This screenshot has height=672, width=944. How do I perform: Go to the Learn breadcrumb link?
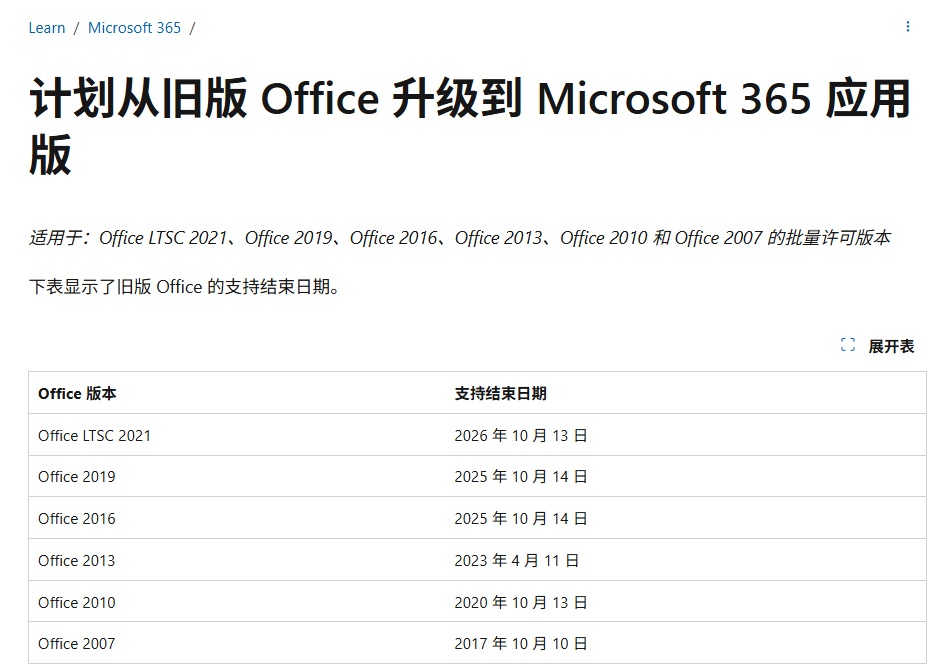click(x=47, y=28)
